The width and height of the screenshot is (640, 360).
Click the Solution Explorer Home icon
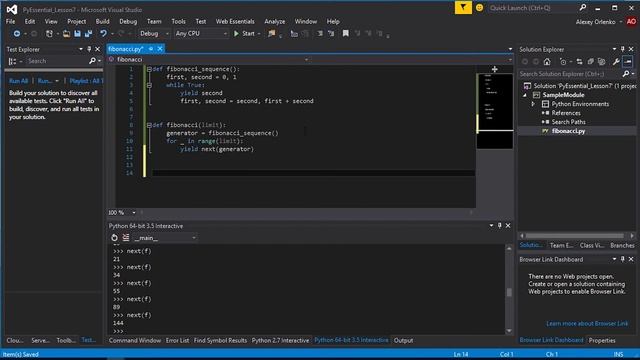click(547, 62)
